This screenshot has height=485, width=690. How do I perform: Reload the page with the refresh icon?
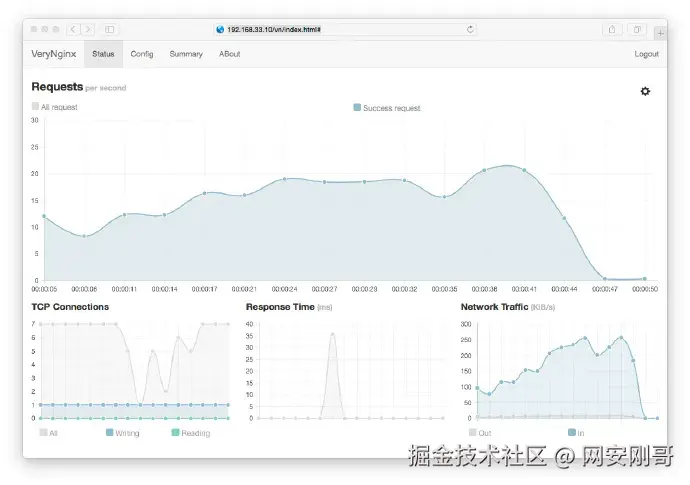click(x=470, y=29)
